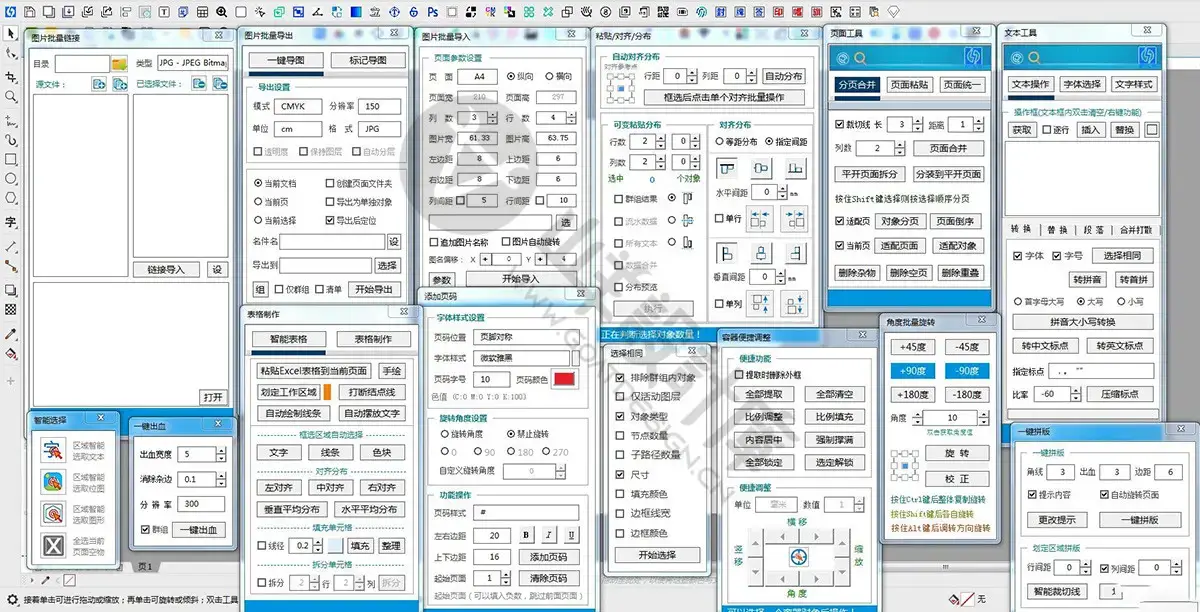Click 链接导入 button
Image resolution: width=1200 pixels, height=612 pixels.
[166, 270]
